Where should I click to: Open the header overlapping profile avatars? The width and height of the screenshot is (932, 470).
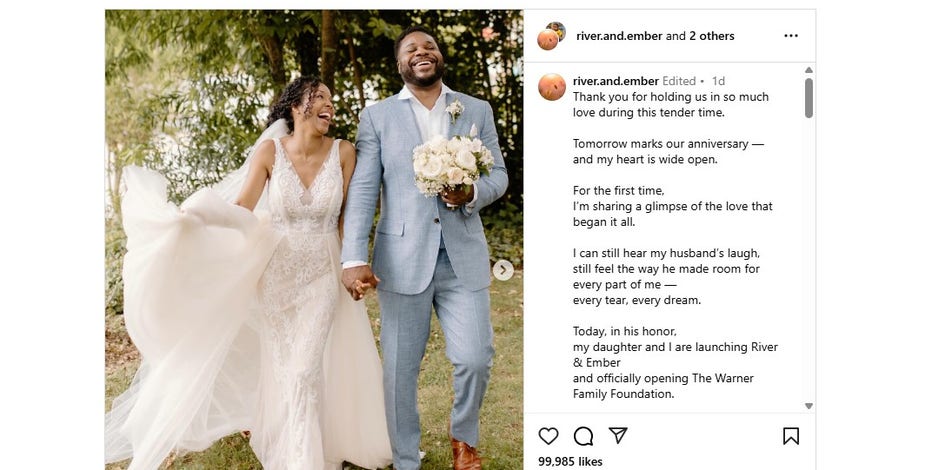[x=551, y=36]
